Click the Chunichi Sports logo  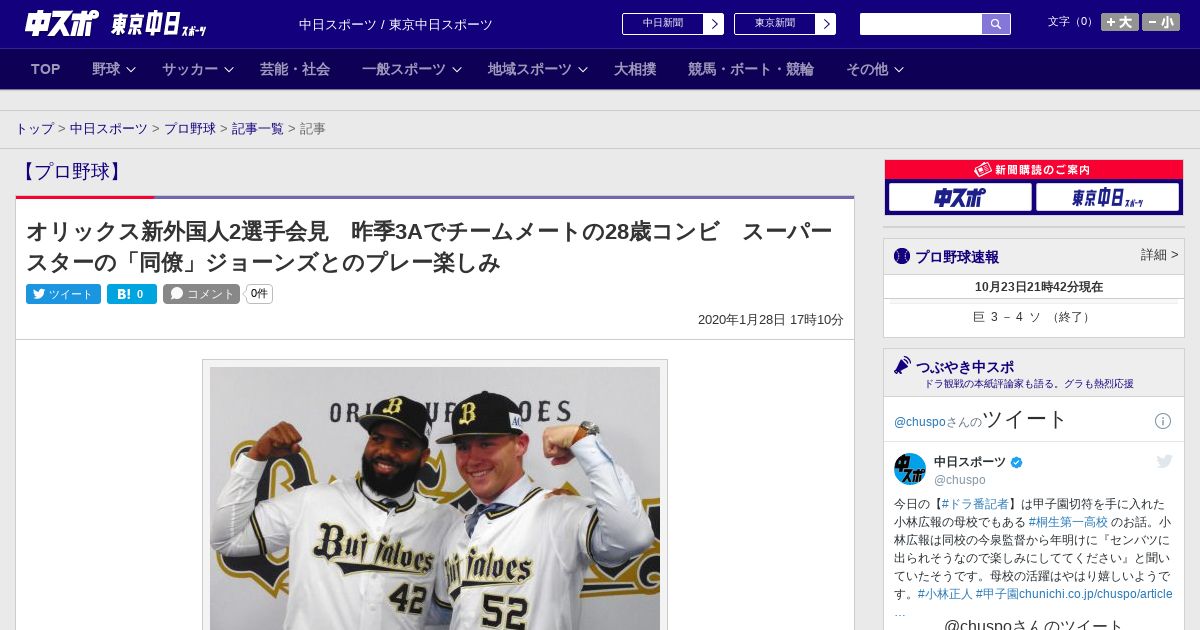(61, 23)
